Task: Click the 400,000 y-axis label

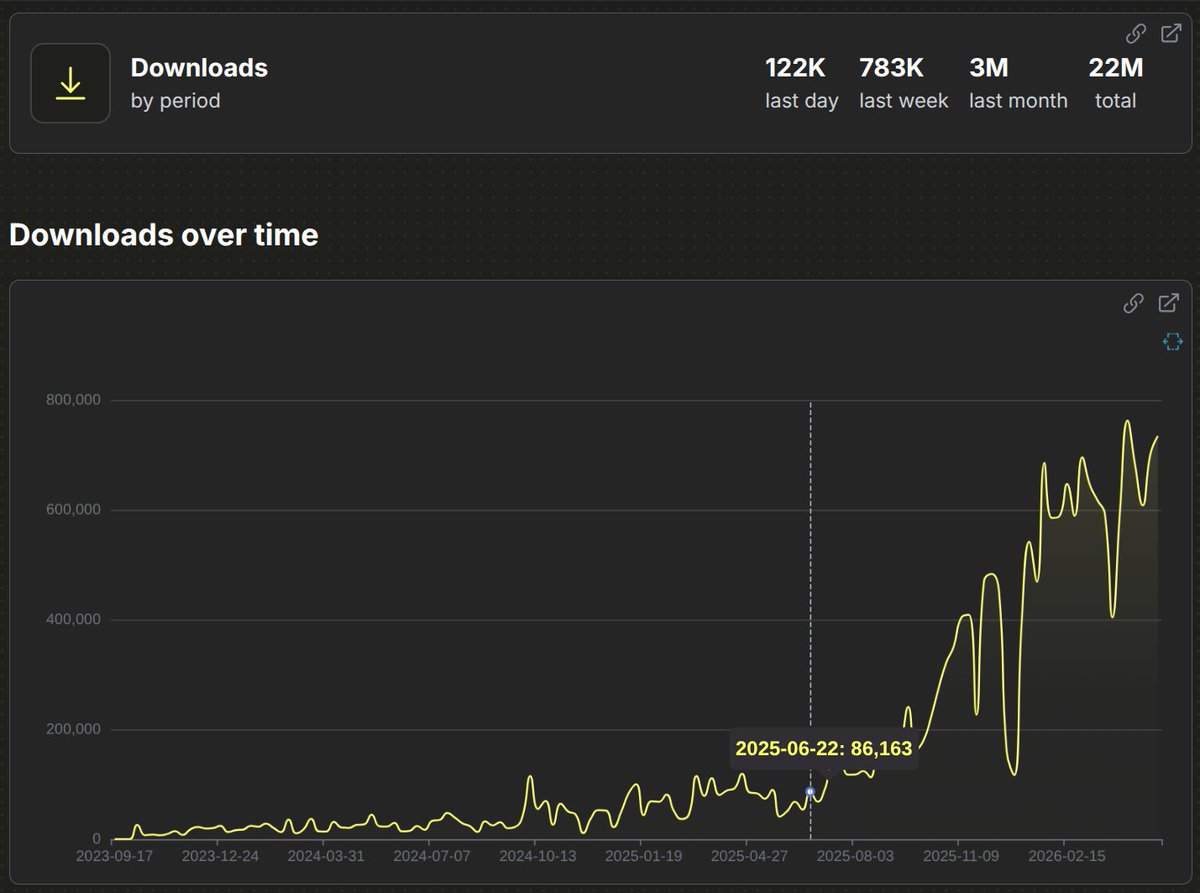Action: 74,620
